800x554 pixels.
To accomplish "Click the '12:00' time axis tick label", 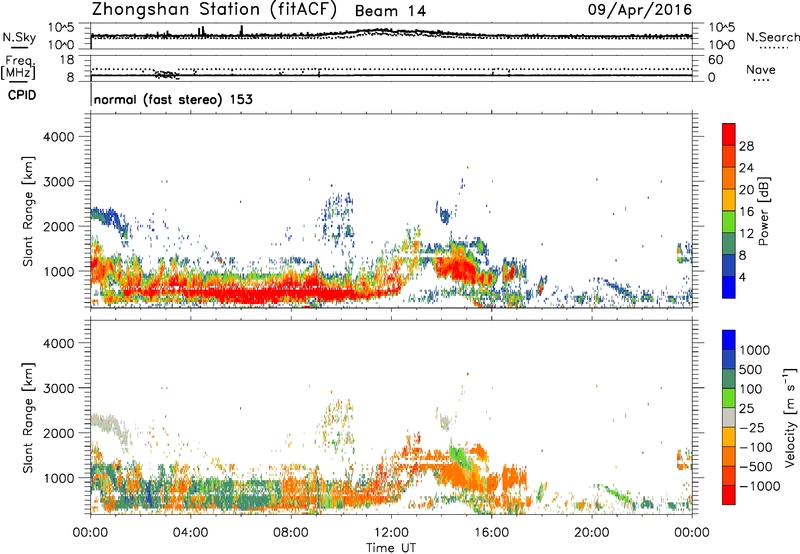I will (391, 533).
